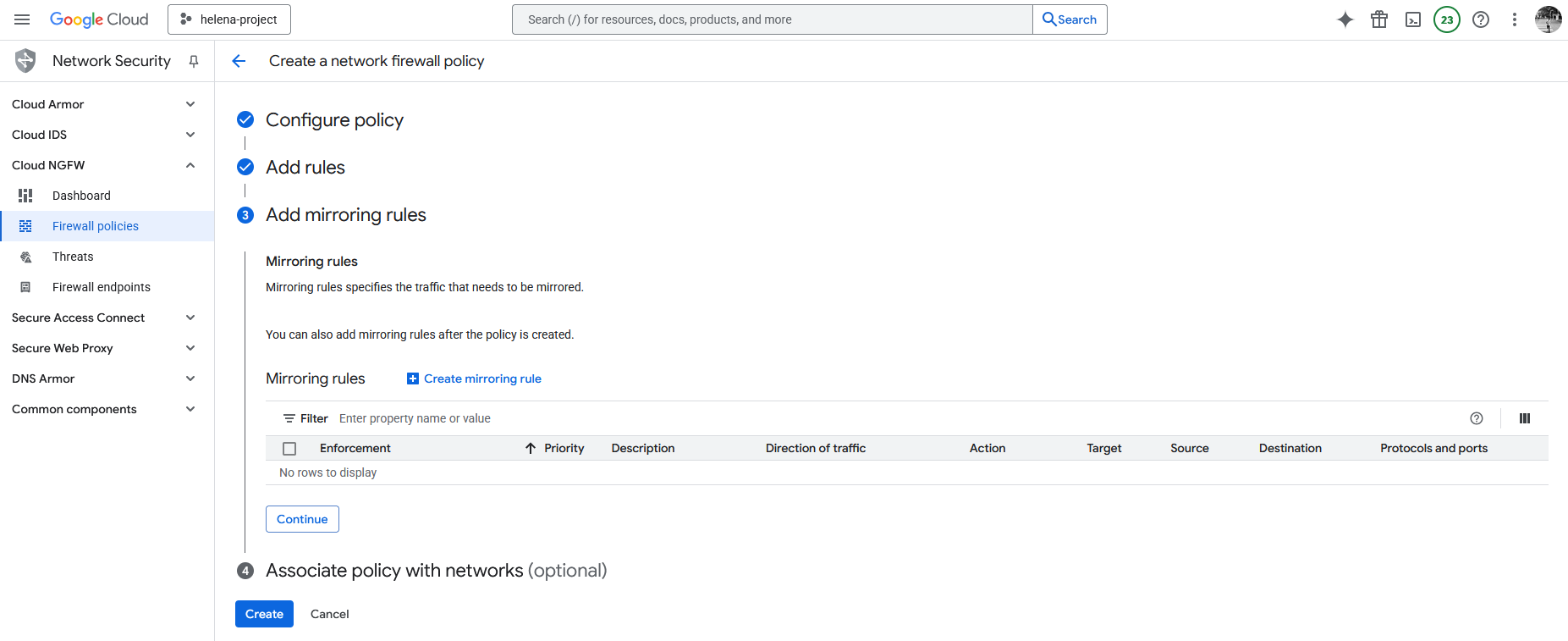Activate Cloud Shell terminal icon
1568x641 pixels.
pyautogui.click(x=1412, y=19)
